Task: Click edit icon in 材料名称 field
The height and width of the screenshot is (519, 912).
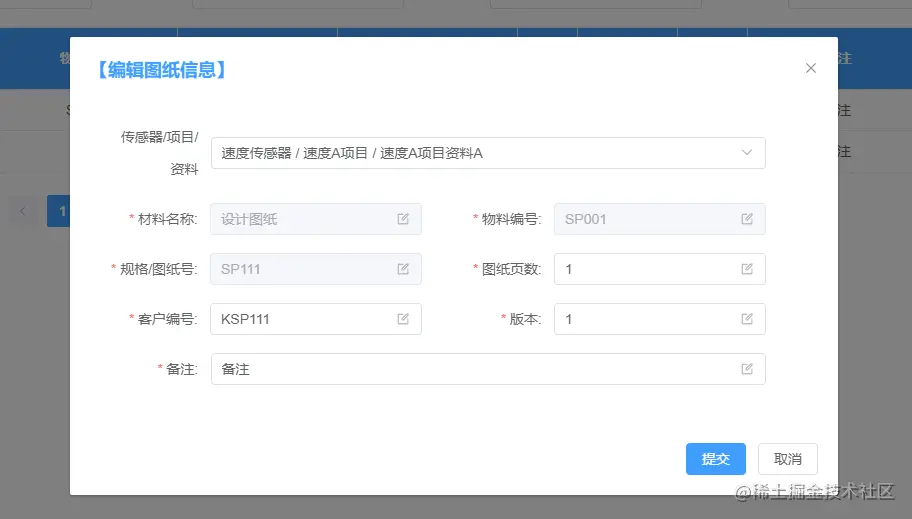Action: (x=403, y=219)
